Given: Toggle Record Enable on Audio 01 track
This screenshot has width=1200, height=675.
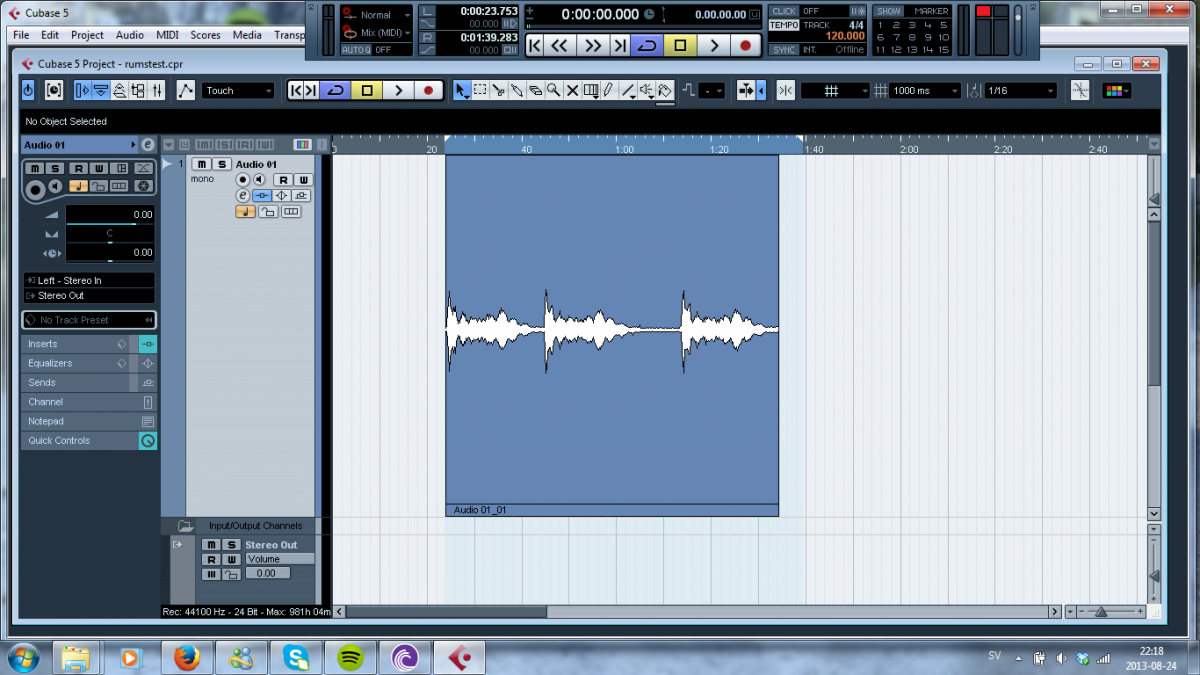Looking at the screenshot, I should click(x=243, y=180).
